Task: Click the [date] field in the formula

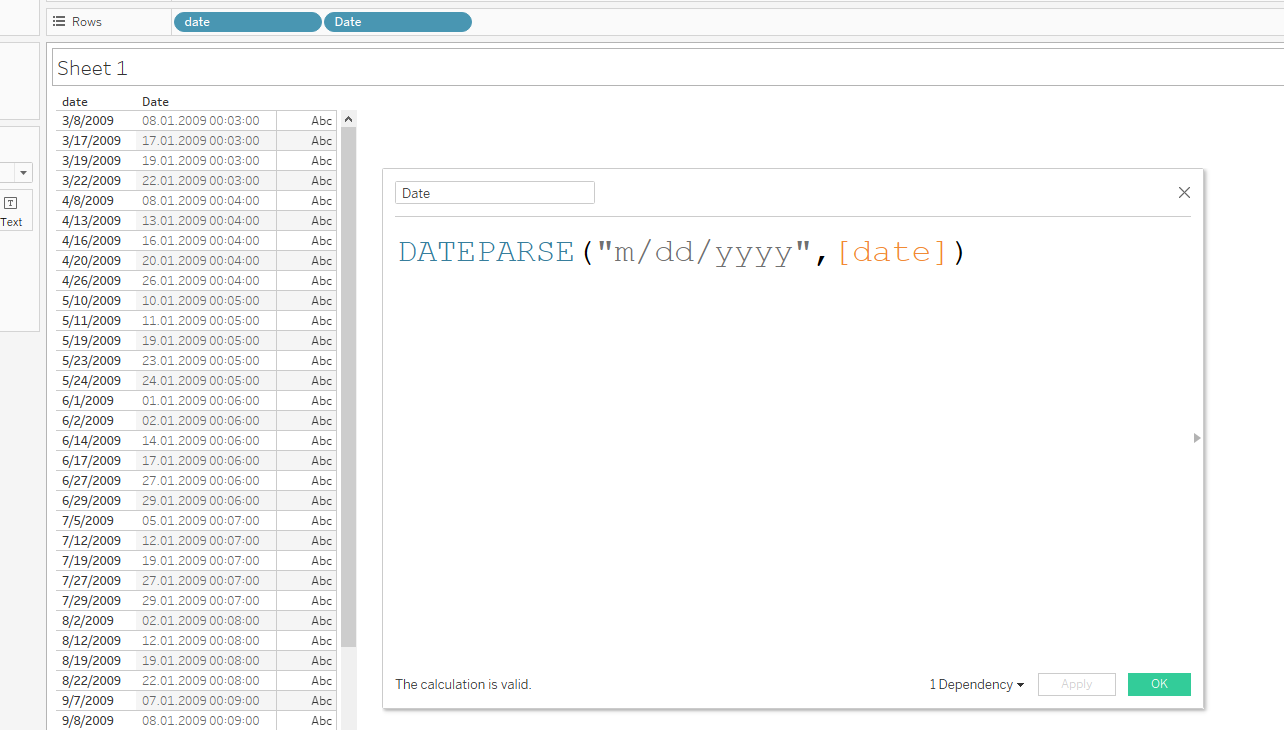Action: (x=892, y=252)
